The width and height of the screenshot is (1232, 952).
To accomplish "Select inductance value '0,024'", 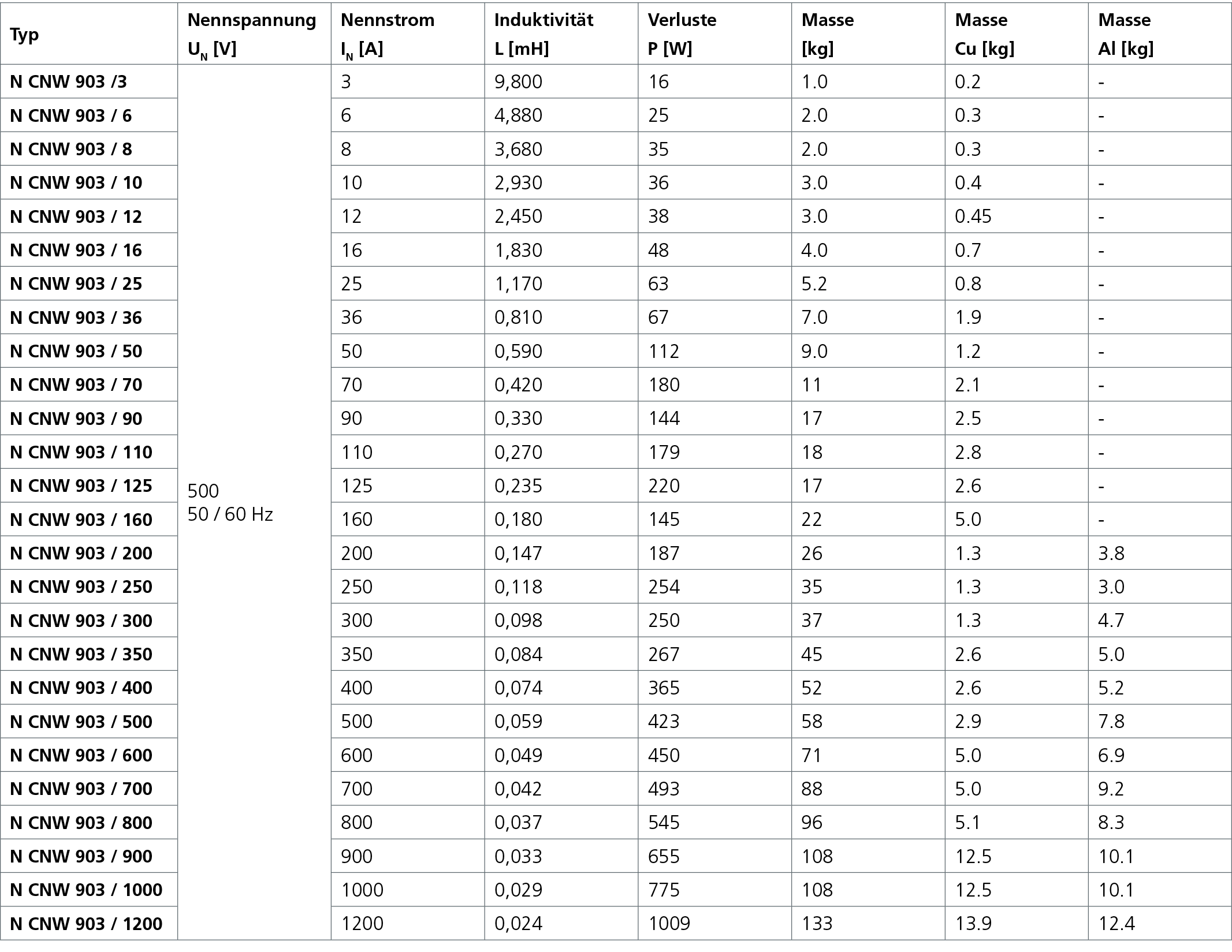I will tap(518, 924).
